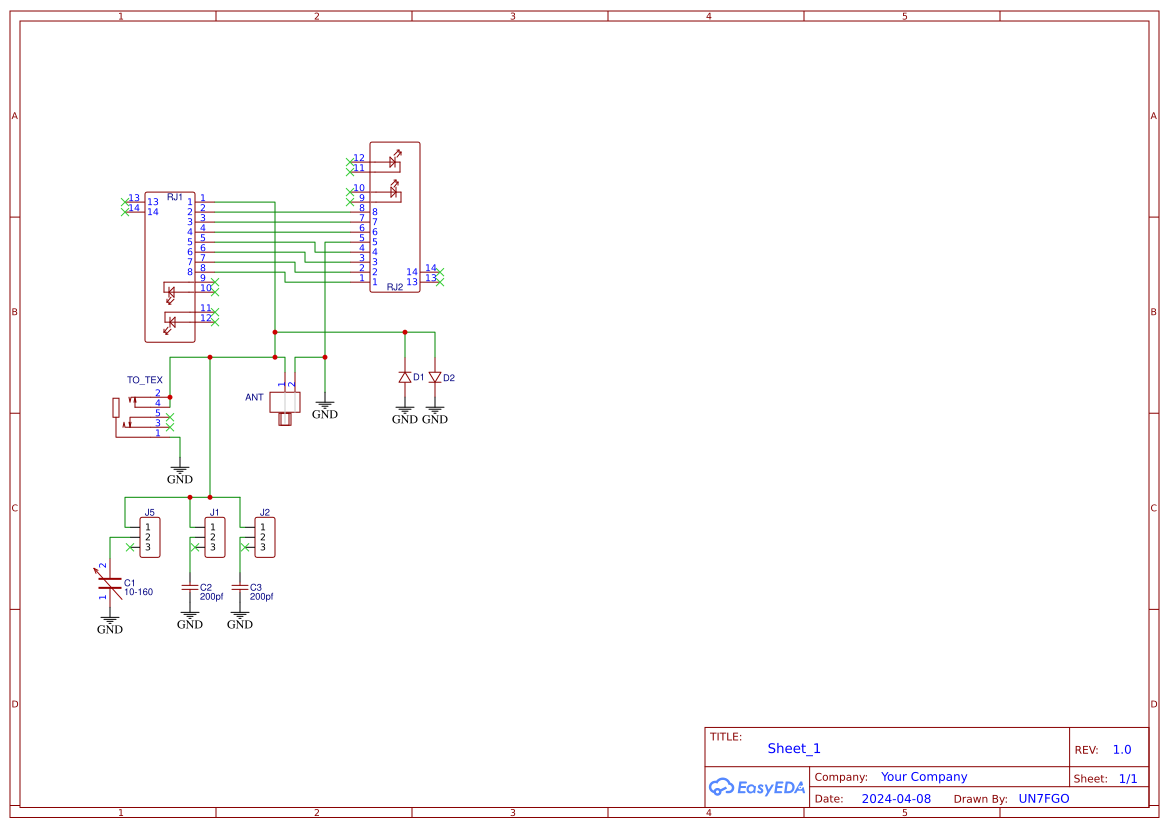Click diode D1 symbol
Viewport: 1169px width, 828px height.
coord(404,378)
